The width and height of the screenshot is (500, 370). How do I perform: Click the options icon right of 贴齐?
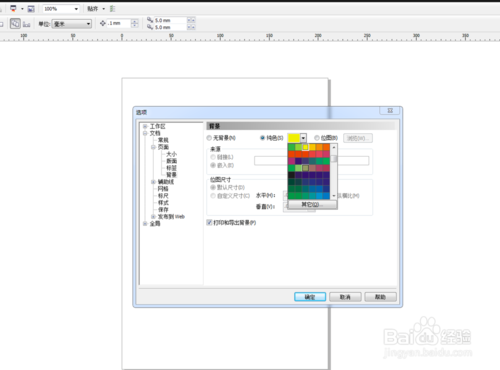pos(112,9)
